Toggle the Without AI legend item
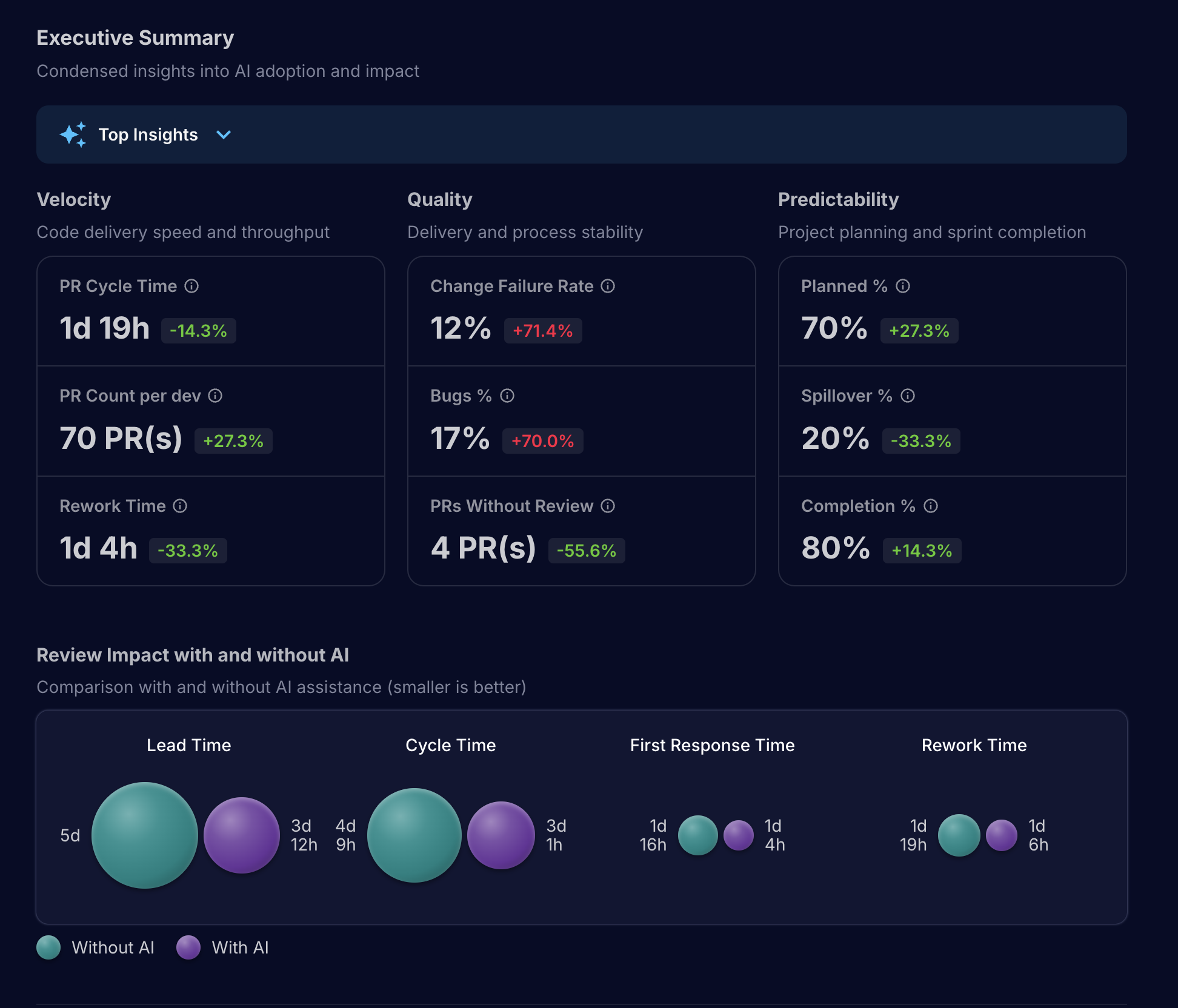The width and height of the screenshot is (1178, 1008). [113, 947]
